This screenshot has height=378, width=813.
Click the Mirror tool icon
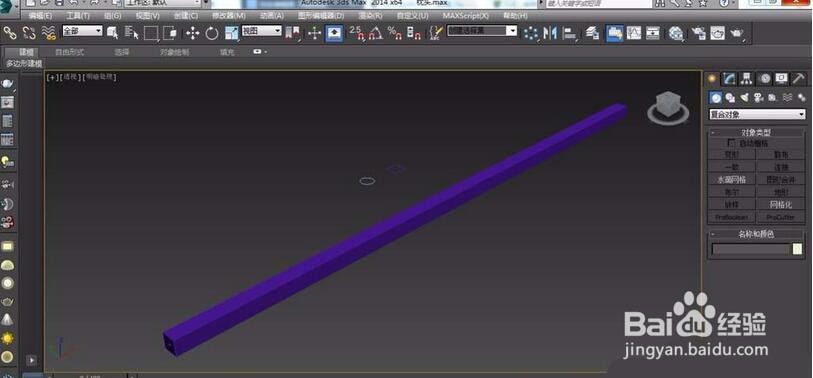point(550,33)
